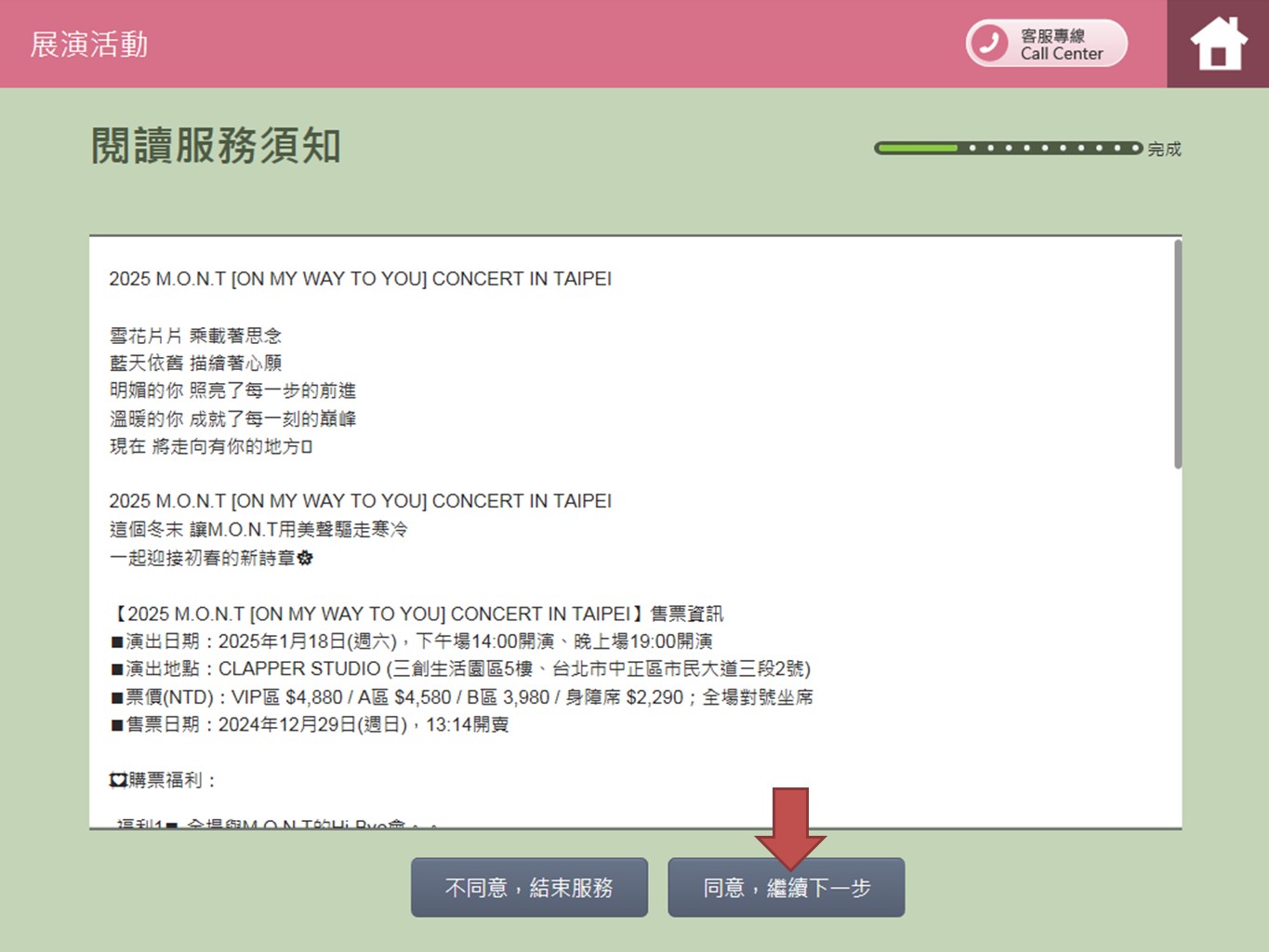Click the 完成 label beside progress bar
The width and height of the screenshot is (1269, 952).
coord(1164,149)
